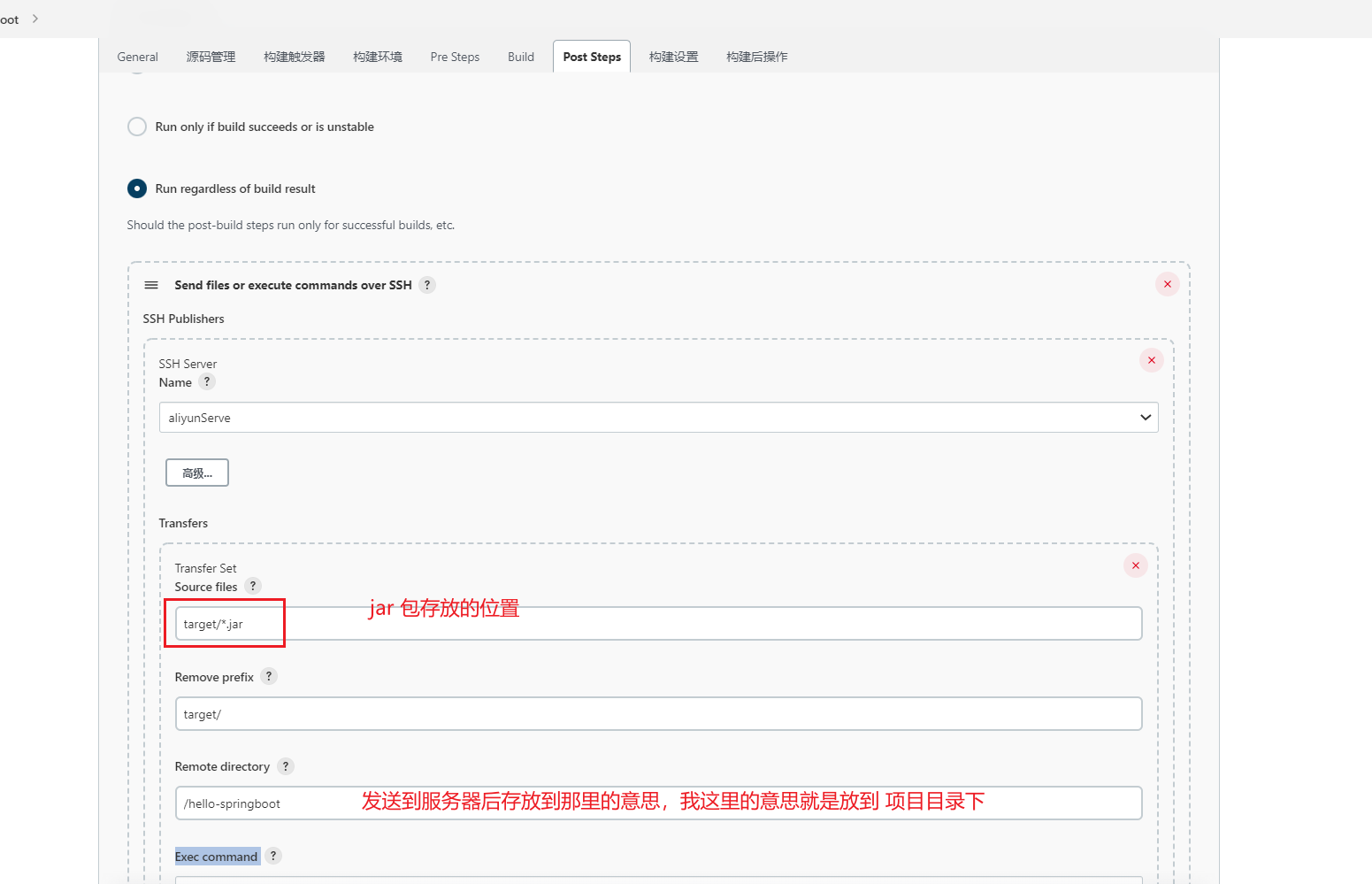The width and height of the screenshot is (1372, 884).
Task: Click the SSH Publishers label
Action: 184,319
